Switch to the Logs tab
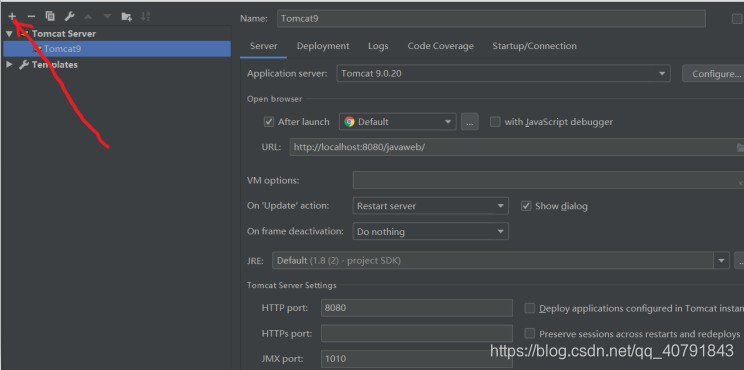 click(378, 46)
